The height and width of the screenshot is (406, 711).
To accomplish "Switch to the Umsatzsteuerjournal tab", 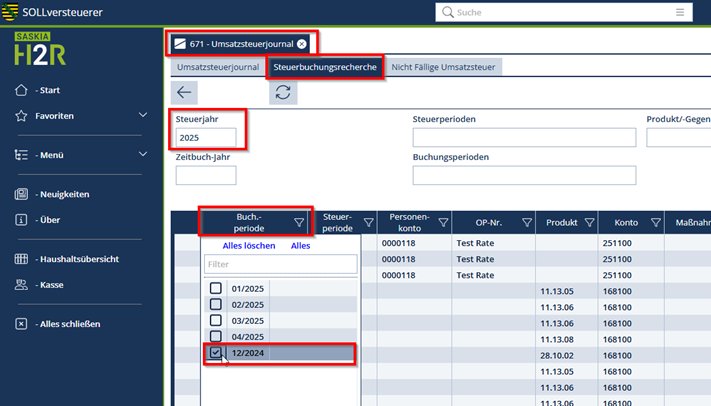I will click(x=218, y=67).
